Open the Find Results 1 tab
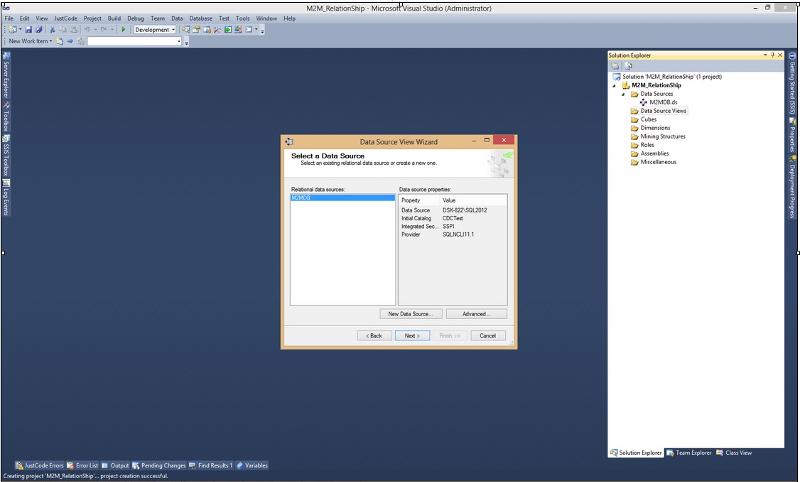Viewport: 800px width, 482px height. pos(211,465)
